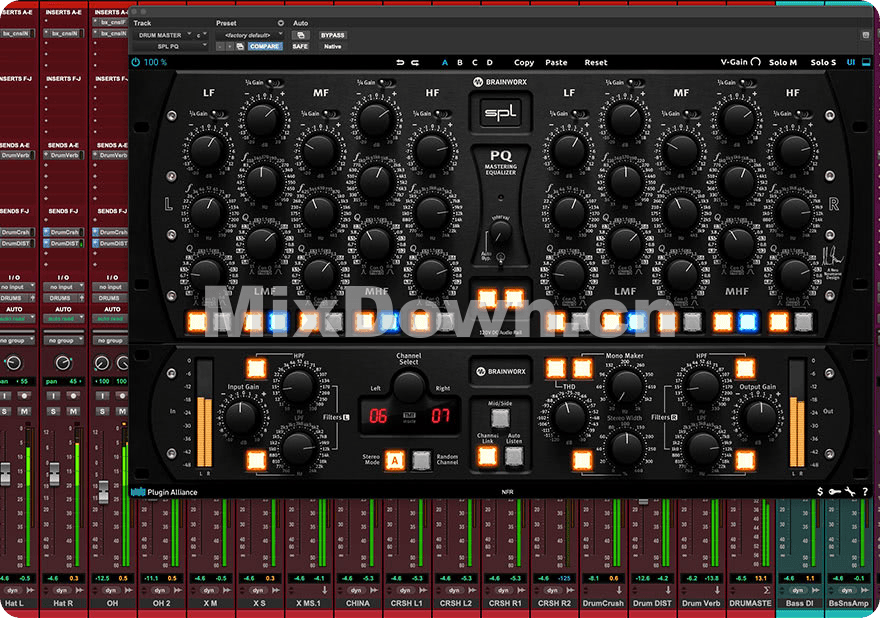
Task: Select settings slot C
Action: tap(475, 62)
